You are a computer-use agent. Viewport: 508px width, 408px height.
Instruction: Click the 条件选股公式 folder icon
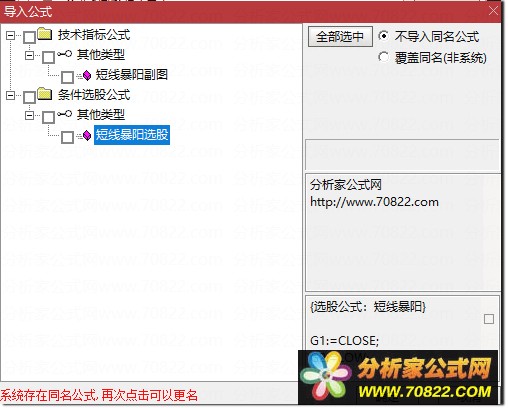coord(44,94)
